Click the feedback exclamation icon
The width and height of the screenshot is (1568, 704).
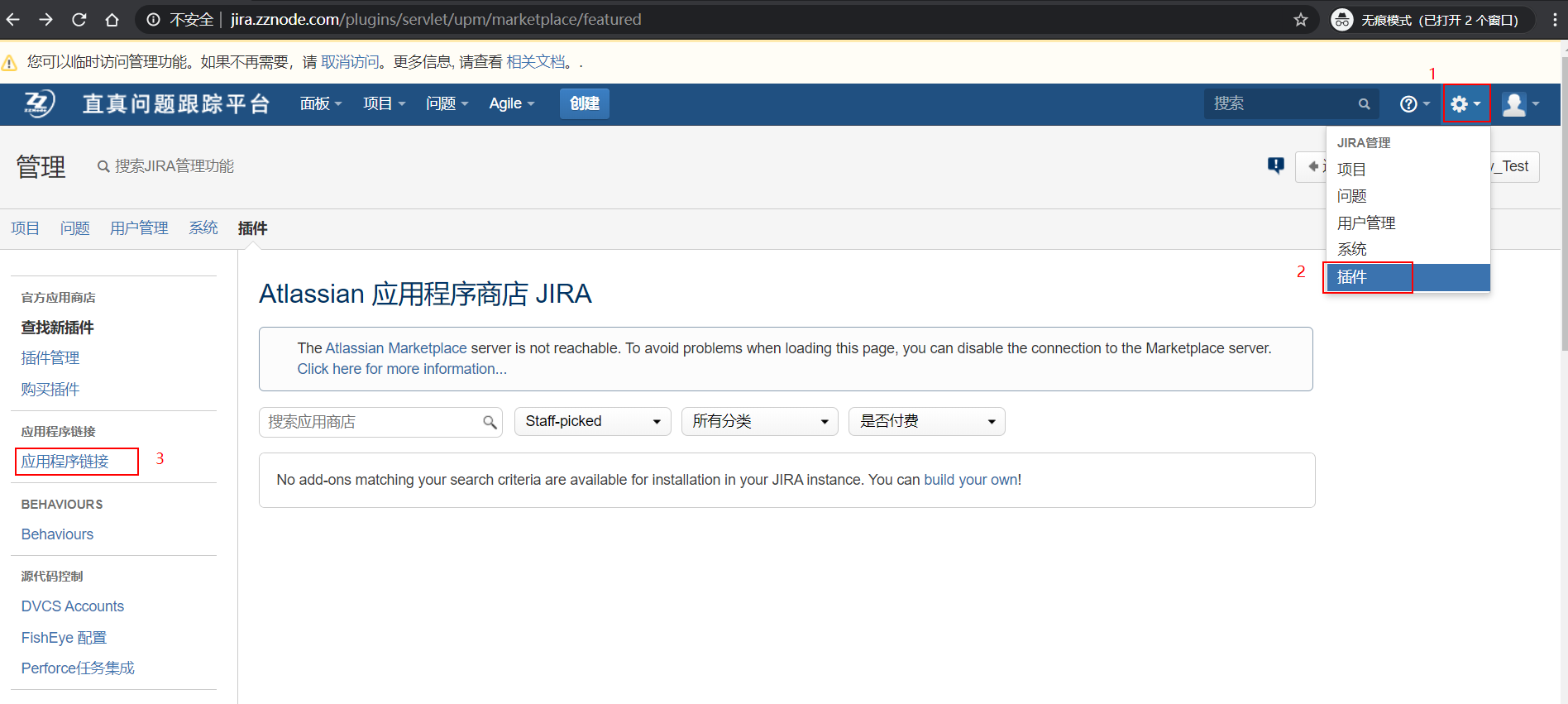coord(1276,165)
